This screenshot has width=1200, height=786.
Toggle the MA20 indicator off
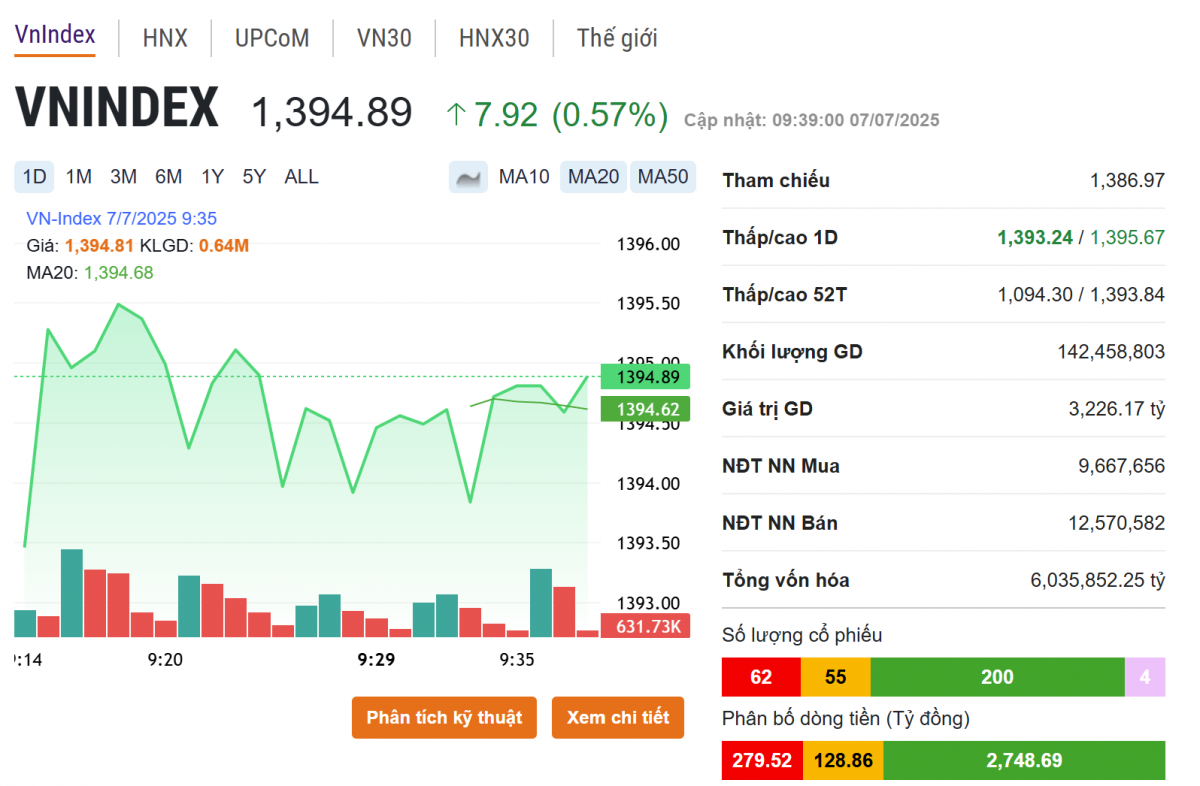click(x=594, y=177)
